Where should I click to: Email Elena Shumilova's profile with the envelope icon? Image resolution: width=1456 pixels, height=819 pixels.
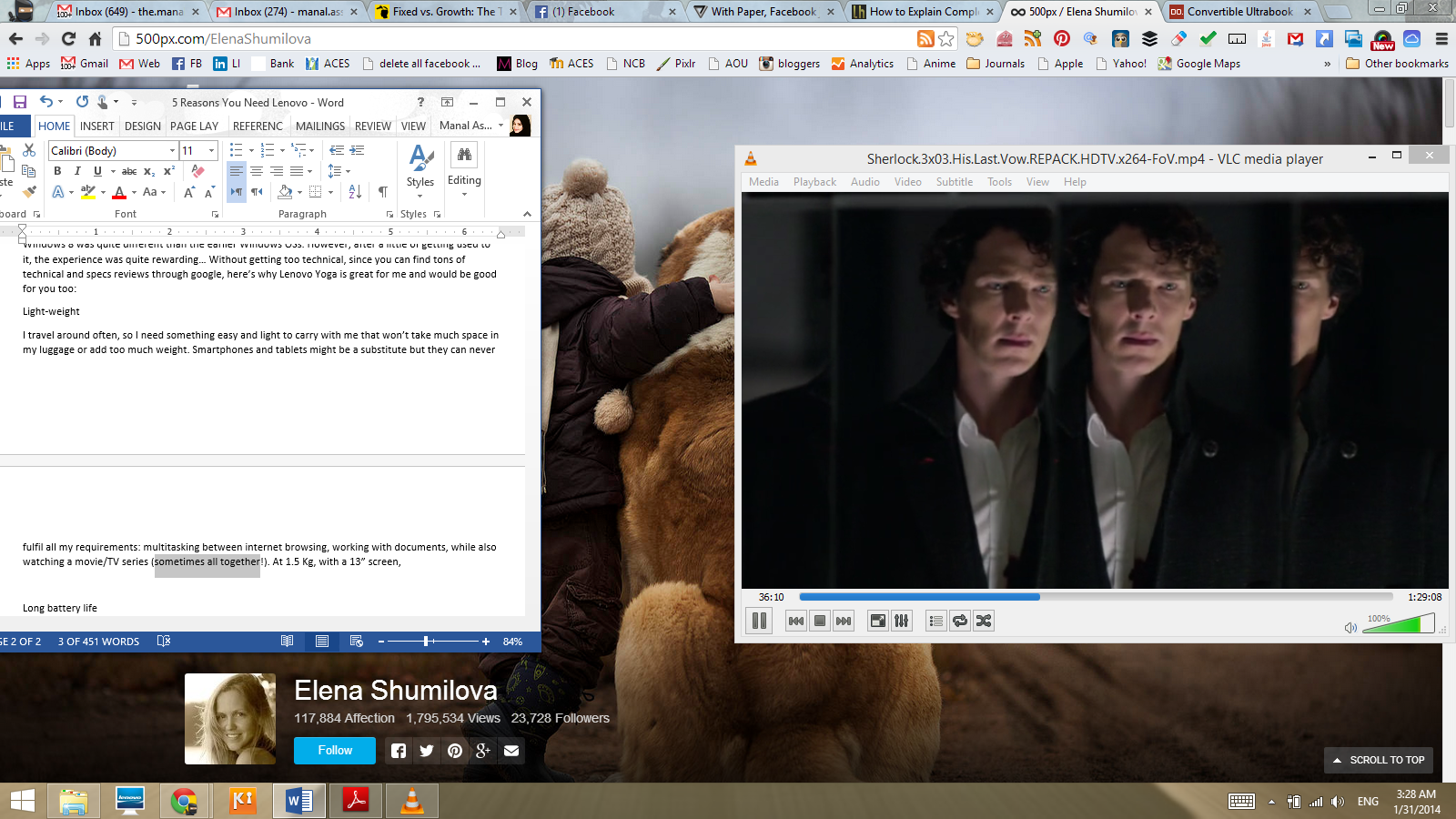(x=511, y=751)
